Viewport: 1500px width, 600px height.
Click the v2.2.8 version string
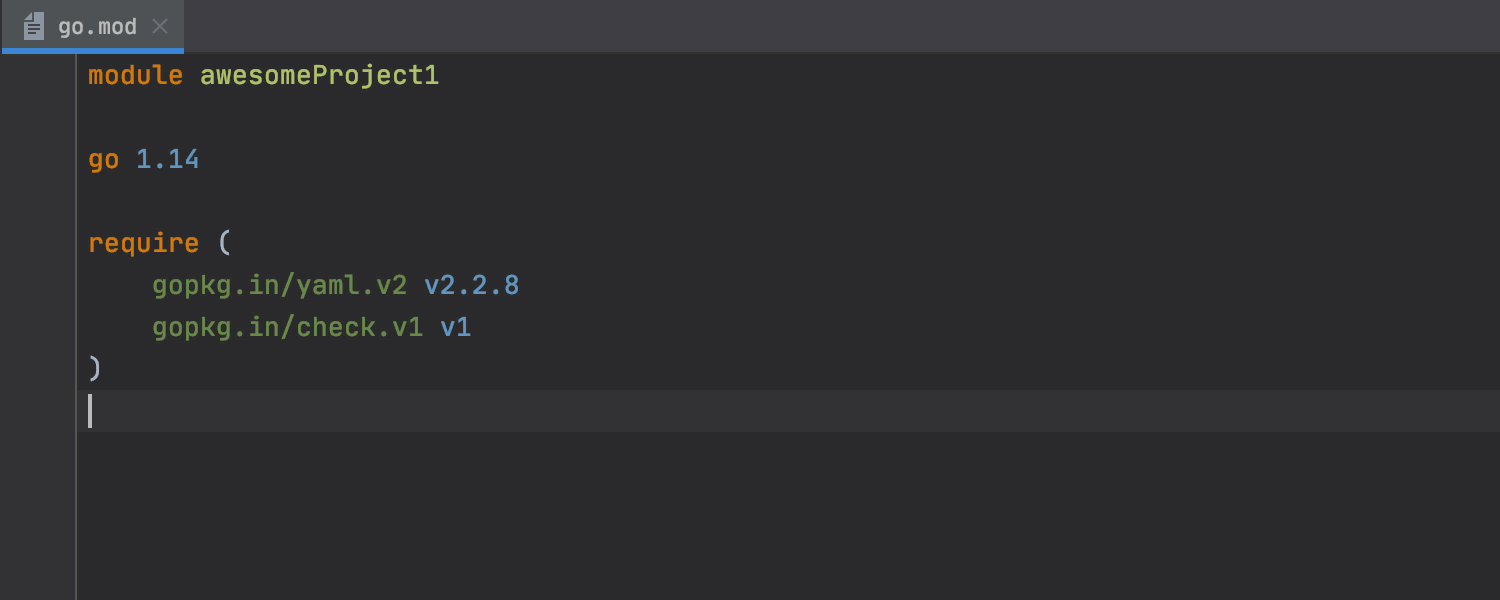click(471, 286)
